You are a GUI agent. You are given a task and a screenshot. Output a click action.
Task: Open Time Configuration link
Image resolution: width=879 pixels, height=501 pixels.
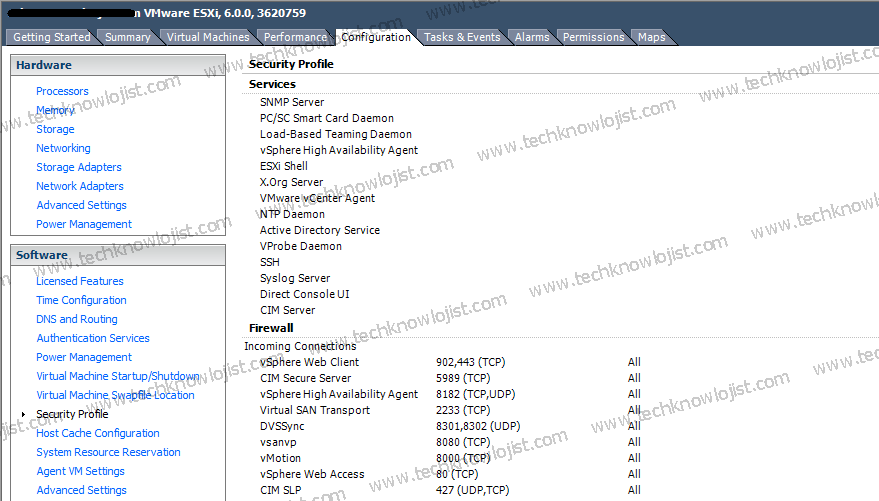coord(81,300)
